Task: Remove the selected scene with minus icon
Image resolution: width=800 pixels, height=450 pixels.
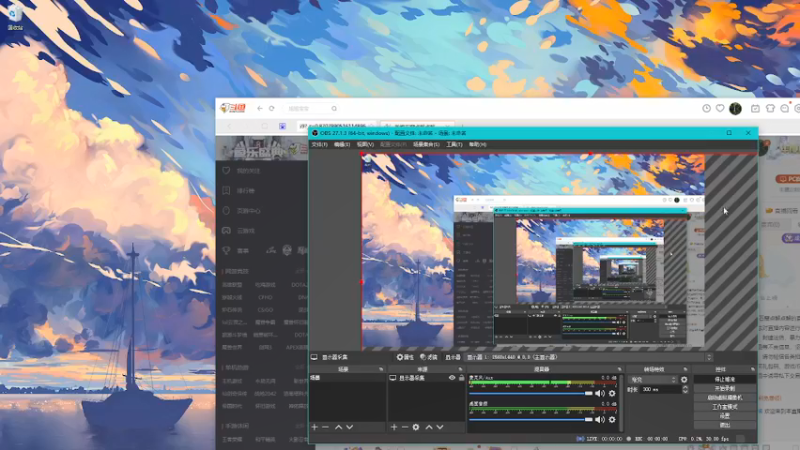Action: 326,427
